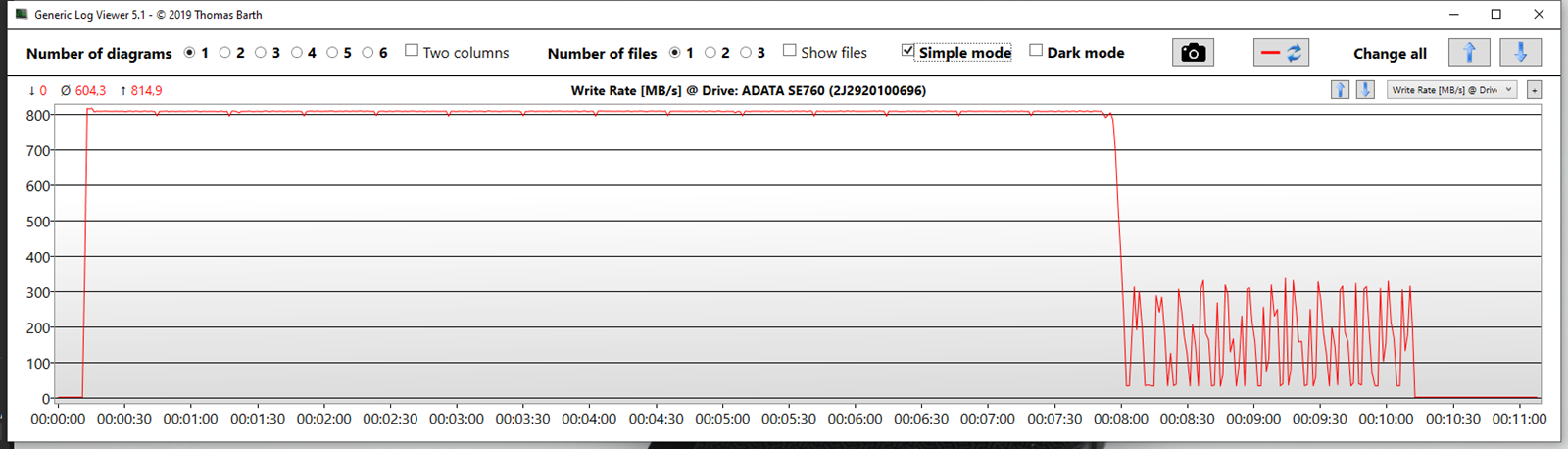
Task: Set number of files to 3
Action: (746, 53)
